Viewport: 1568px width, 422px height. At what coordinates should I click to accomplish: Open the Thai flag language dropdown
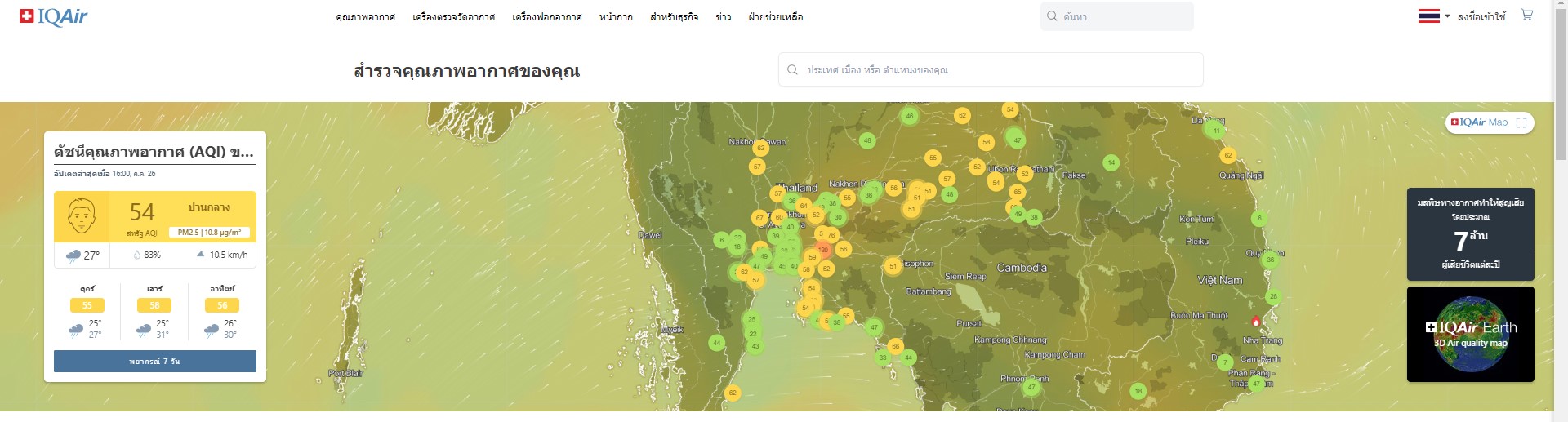click(x=1433, y=16)
